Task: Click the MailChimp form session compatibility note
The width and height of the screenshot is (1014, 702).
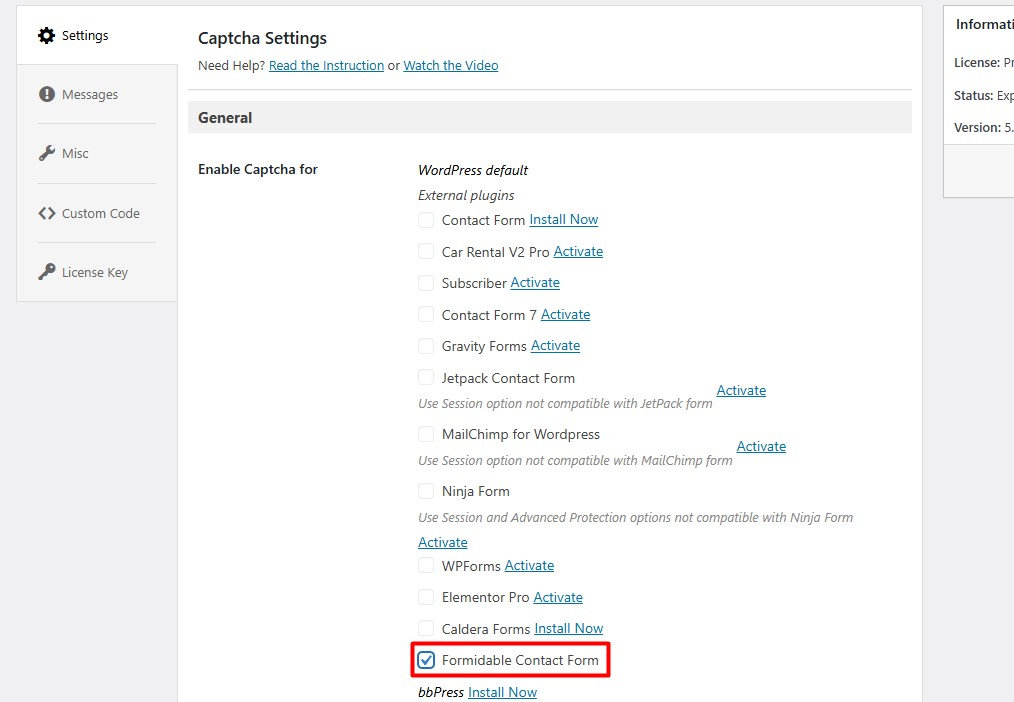Action: [x=575, y=460]
